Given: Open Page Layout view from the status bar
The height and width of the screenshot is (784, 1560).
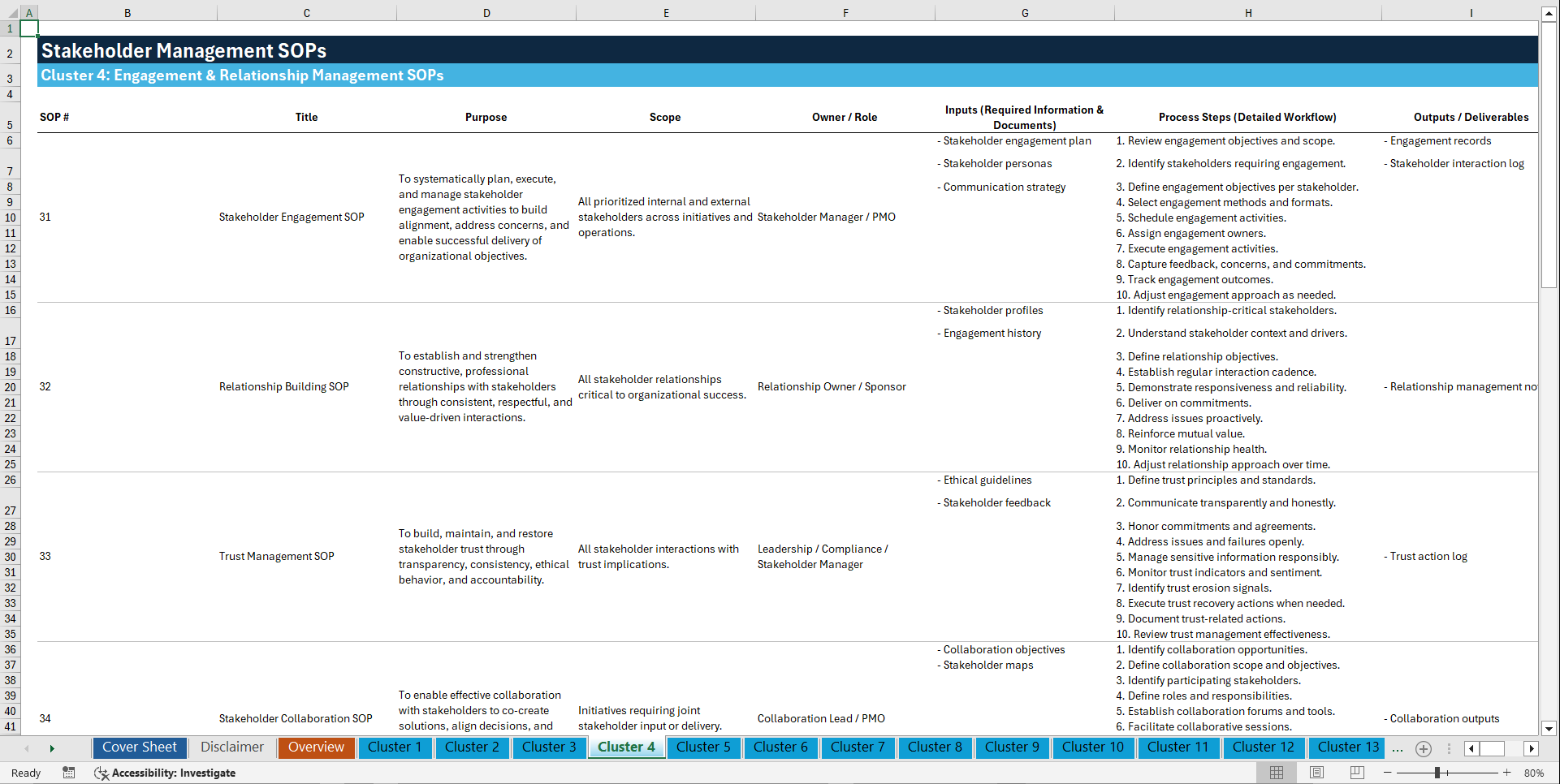Looking at the screenshot, I should coord(1316,773).
